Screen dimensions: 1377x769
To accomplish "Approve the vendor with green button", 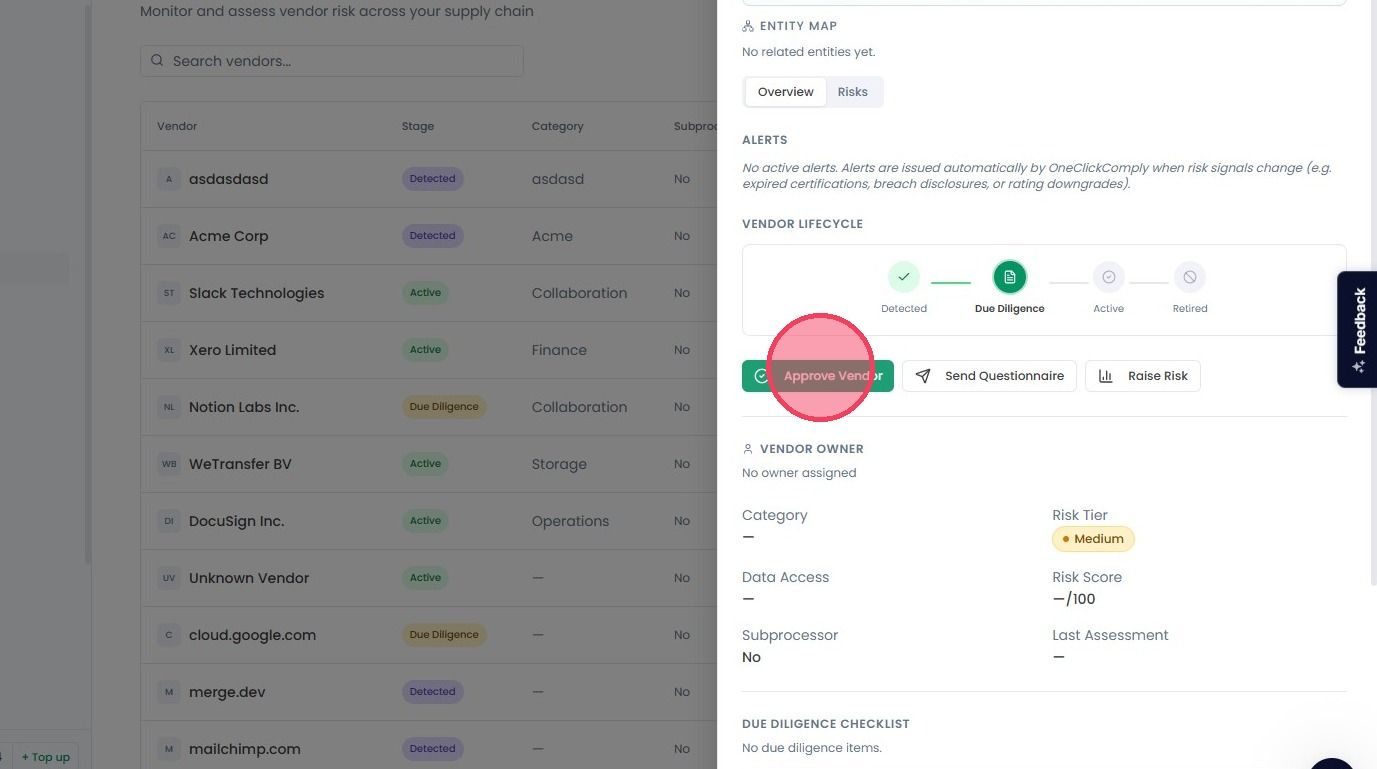I will click(x=818, y=376).
